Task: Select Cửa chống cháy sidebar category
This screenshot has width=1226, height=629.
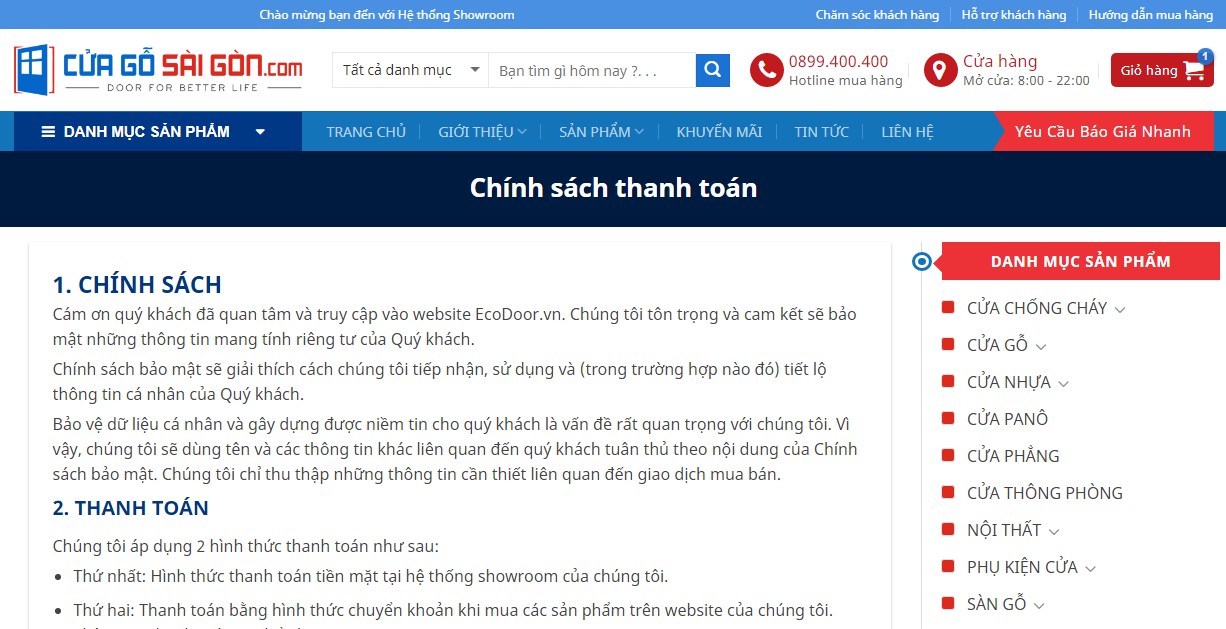Action: [1037, 308]
